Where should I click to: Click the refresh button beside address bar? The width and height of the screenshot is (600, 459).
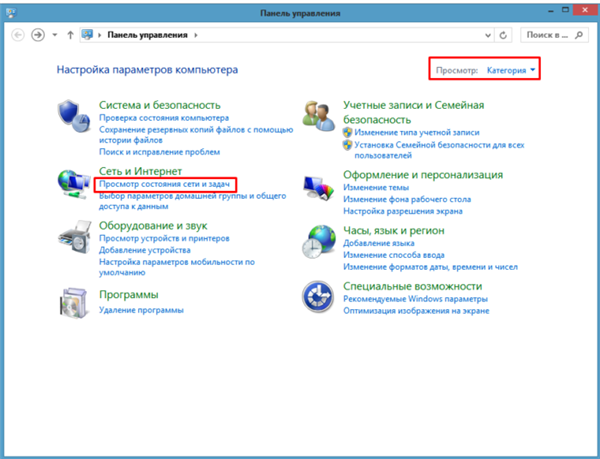[503, 35]
